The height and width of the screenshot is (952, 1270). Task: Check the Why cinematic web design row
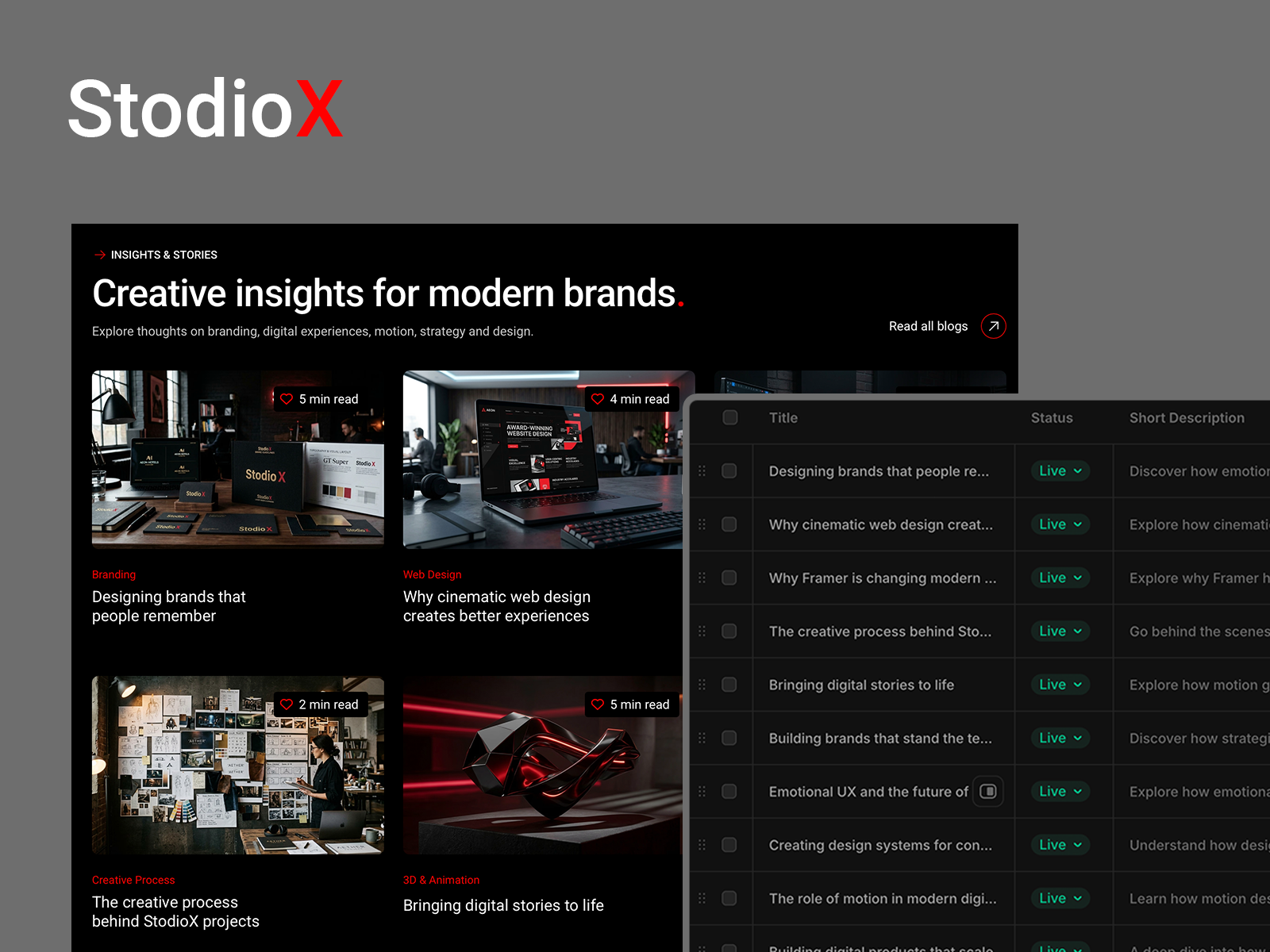729,524
